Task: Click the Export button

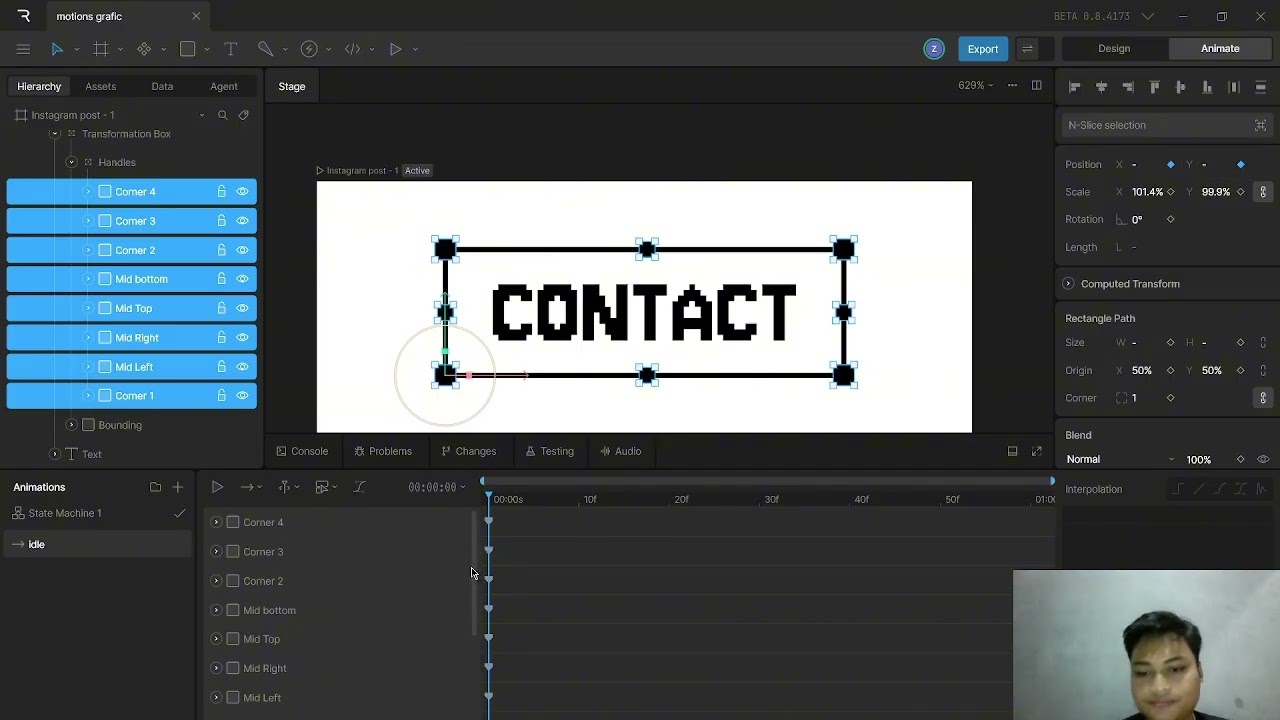Action: pos(982,49)
